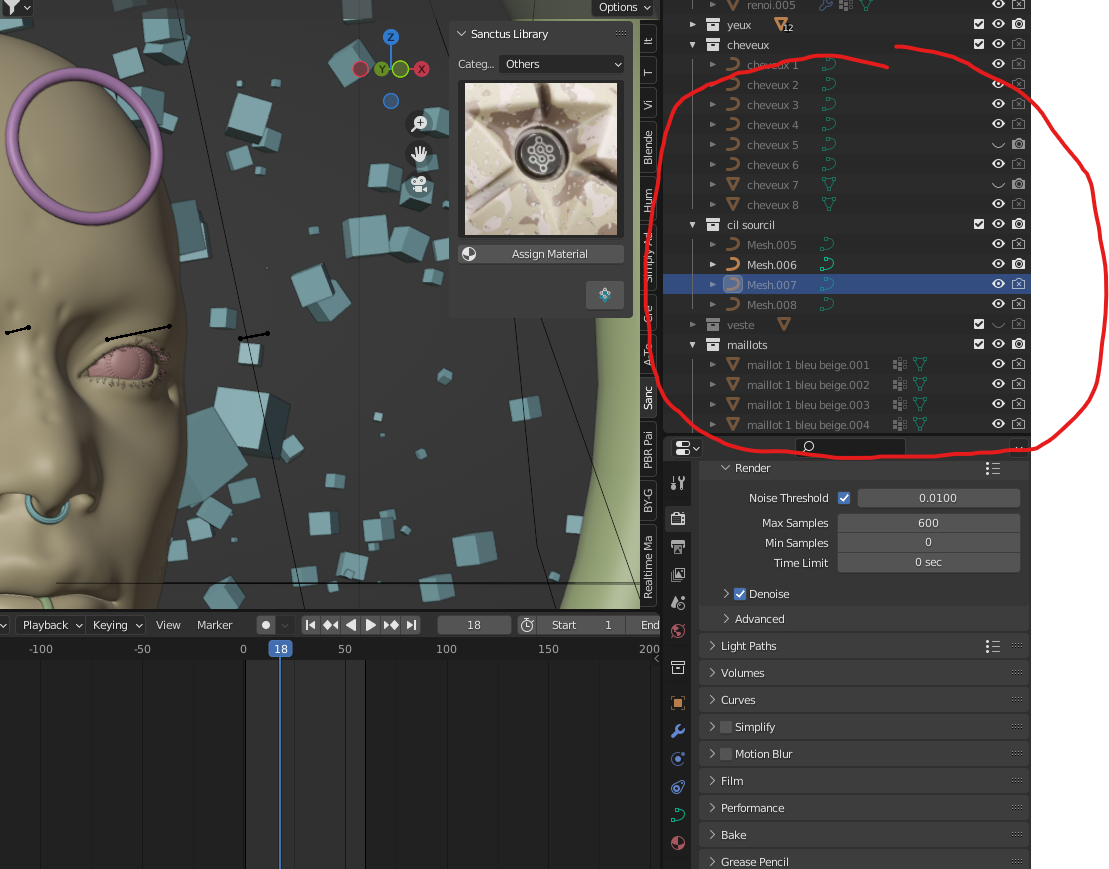Expand the Performance panel
1109x869 pixels.
[712, 807]
